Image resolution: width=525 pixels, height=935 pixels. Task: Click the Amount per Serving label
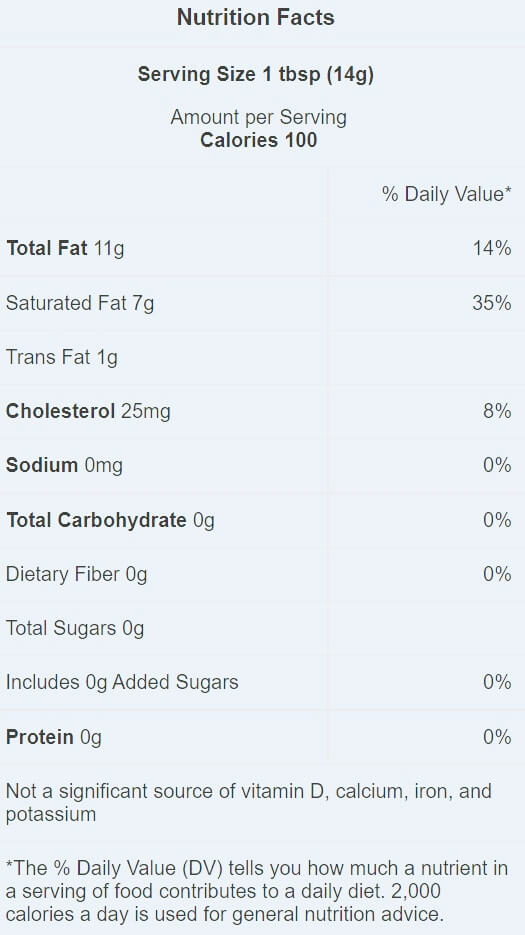point(258,117)
